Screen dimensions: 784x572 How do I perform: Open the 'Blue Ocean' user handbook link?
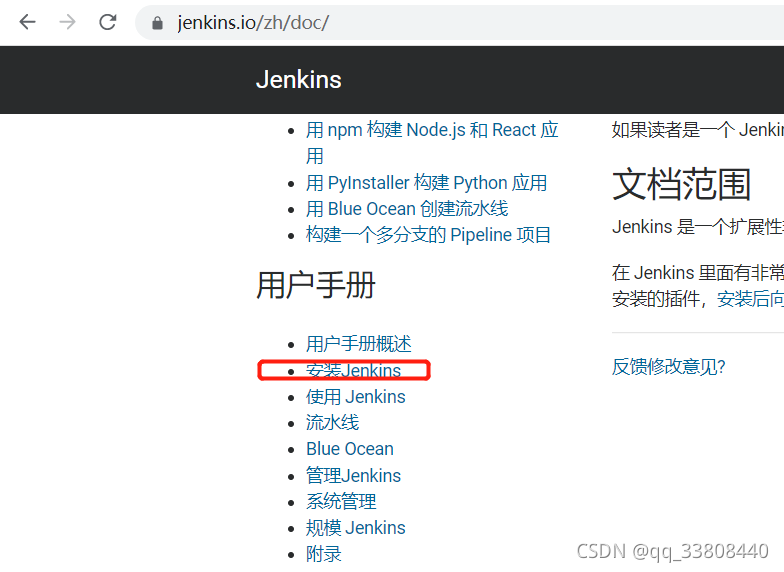click(x=350, y=448)
